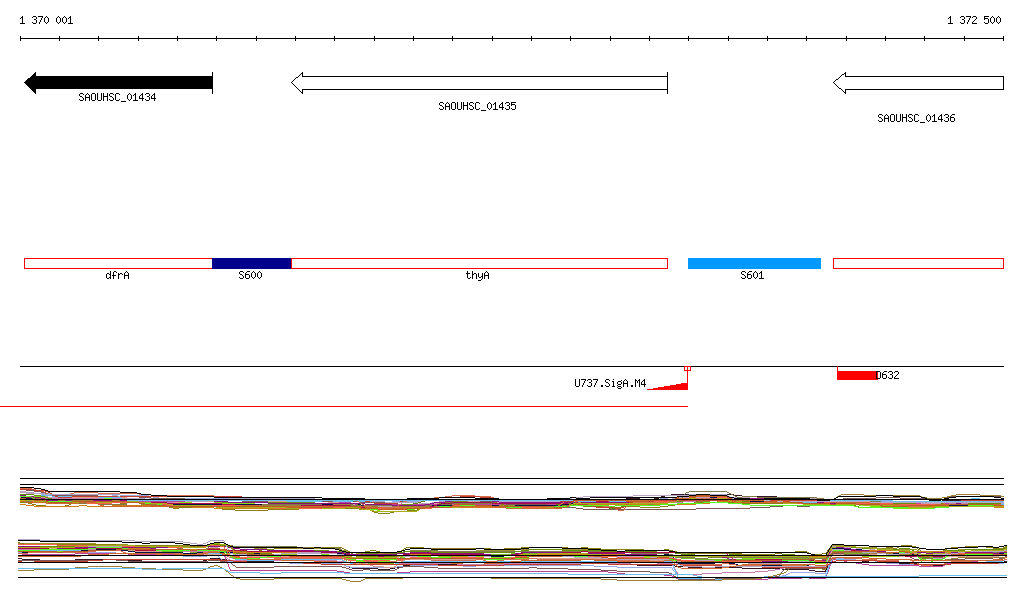This screenshot has height=611, width=1024.
Task: Click the dfrA label
Action: (x=118, y=275)
